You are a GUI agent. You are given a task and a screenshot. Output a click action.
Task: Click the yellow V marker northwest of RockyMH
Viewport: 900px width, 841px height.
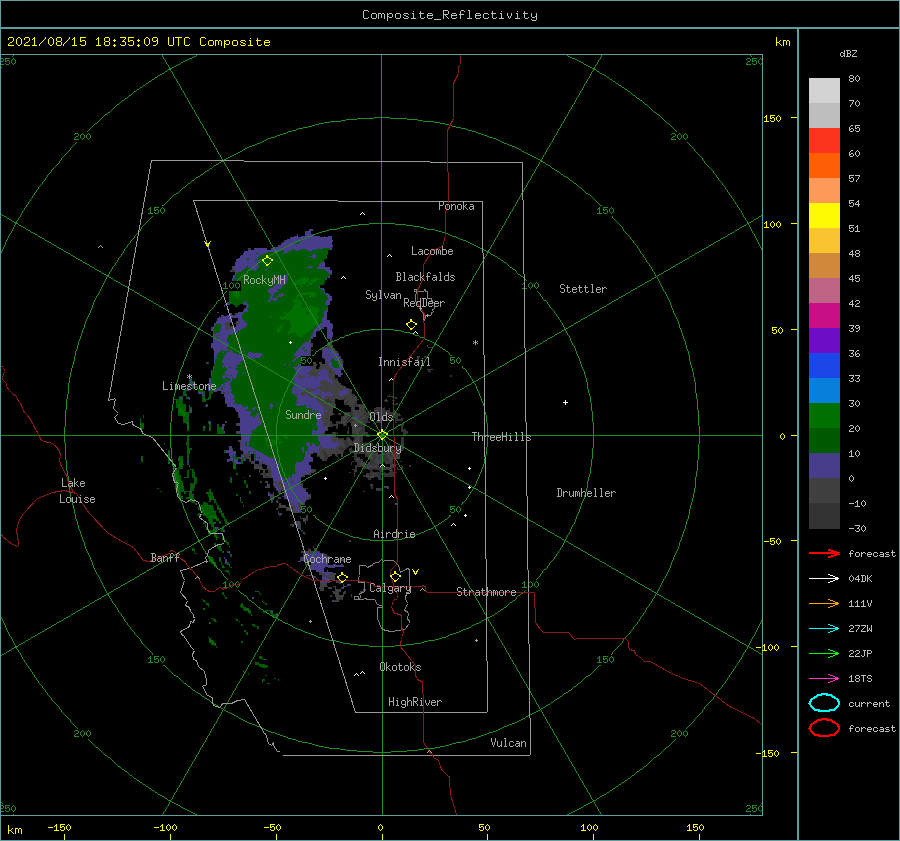point(207,244)
